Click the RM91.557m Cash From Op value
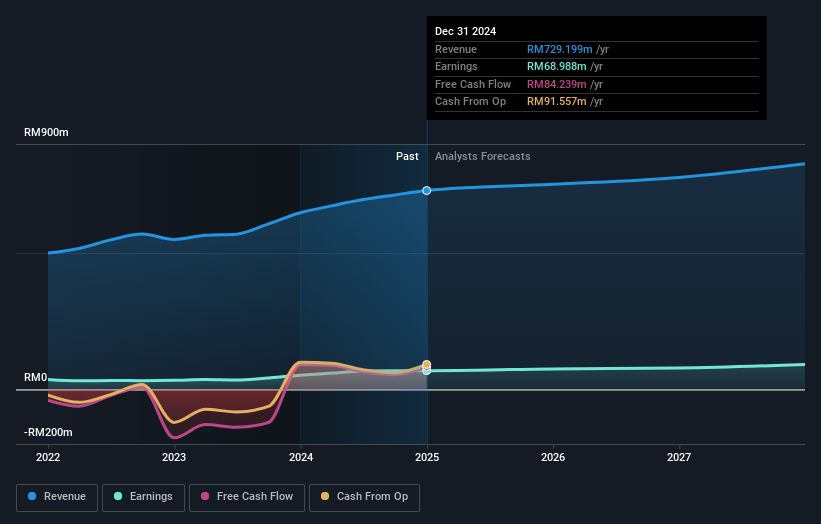Screen dimensions: 821x524 pos(555,101)
